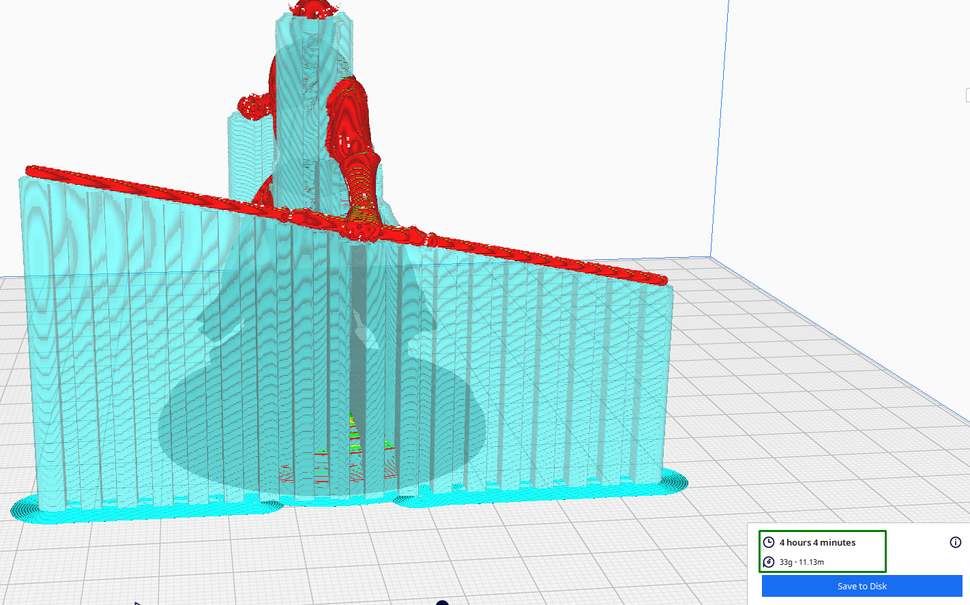Click the white background of the print summary panel
This screenshot has height=605, width=970.
(920, 565)
